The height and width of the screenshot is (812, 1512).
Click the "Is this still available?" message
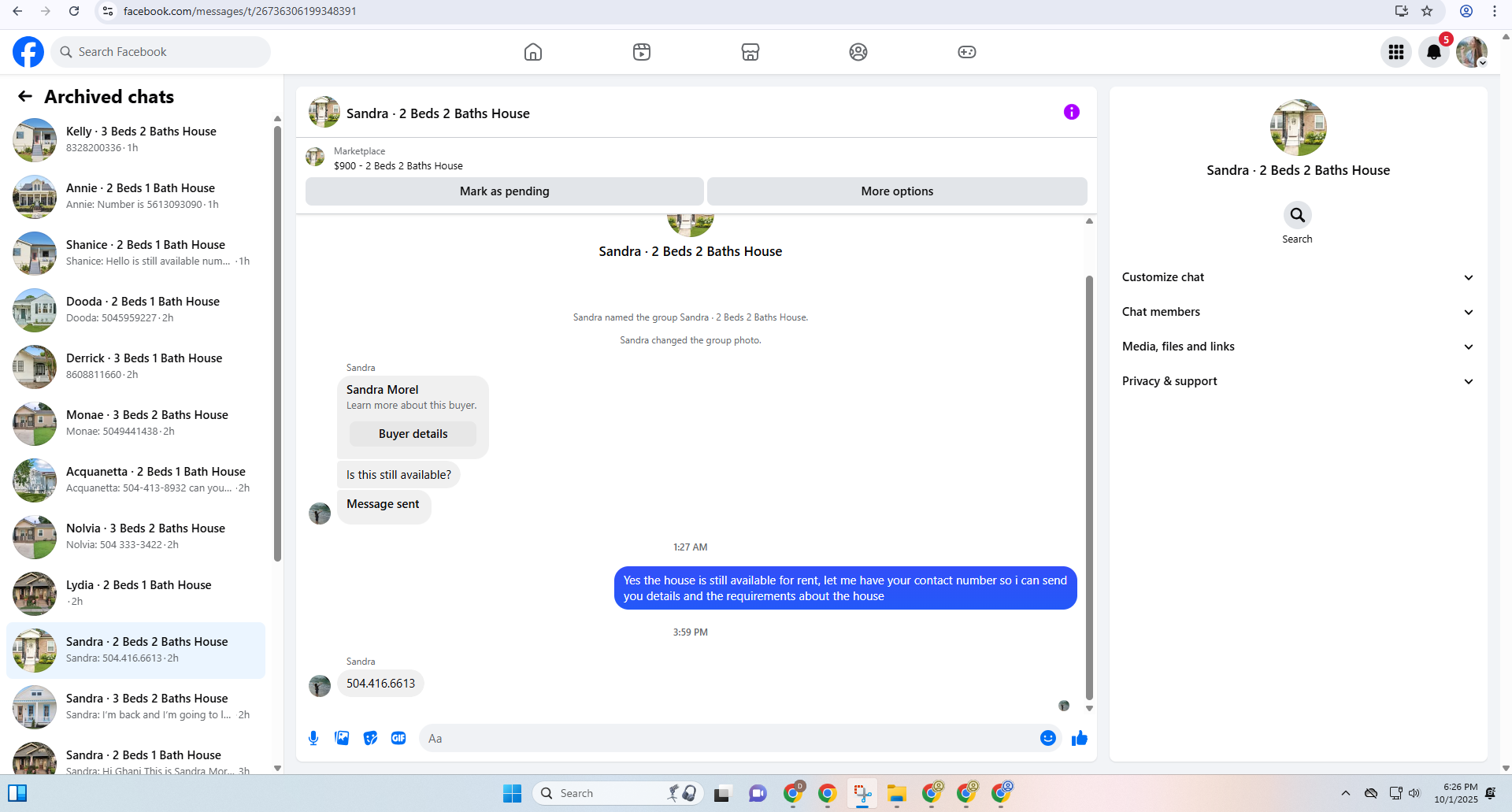[x=398, y=475]
